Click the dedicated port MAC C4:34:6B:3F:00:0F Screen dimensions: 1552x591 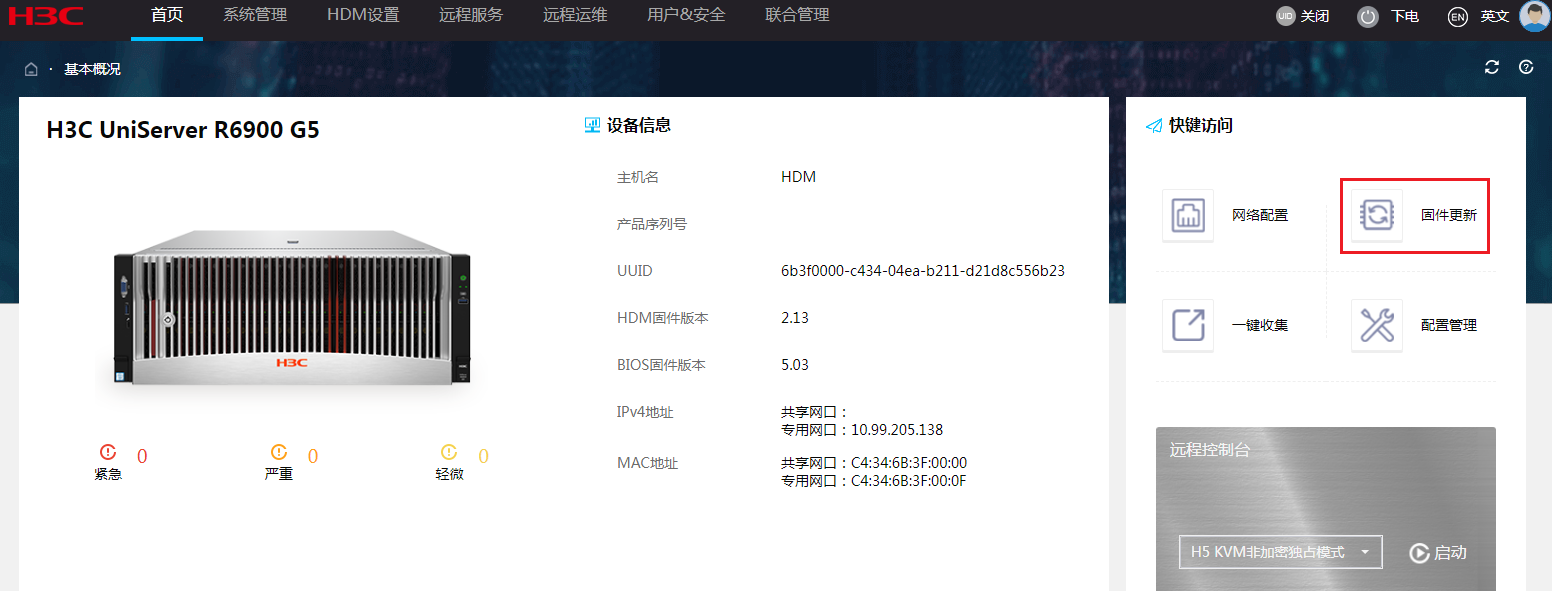pyautogui.click(x=909, y=481)
